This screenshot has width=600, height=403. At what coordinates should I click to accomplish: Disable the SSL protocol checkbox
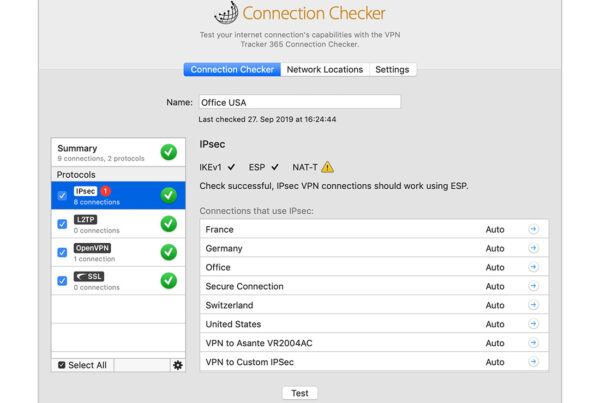coord(63,281)
